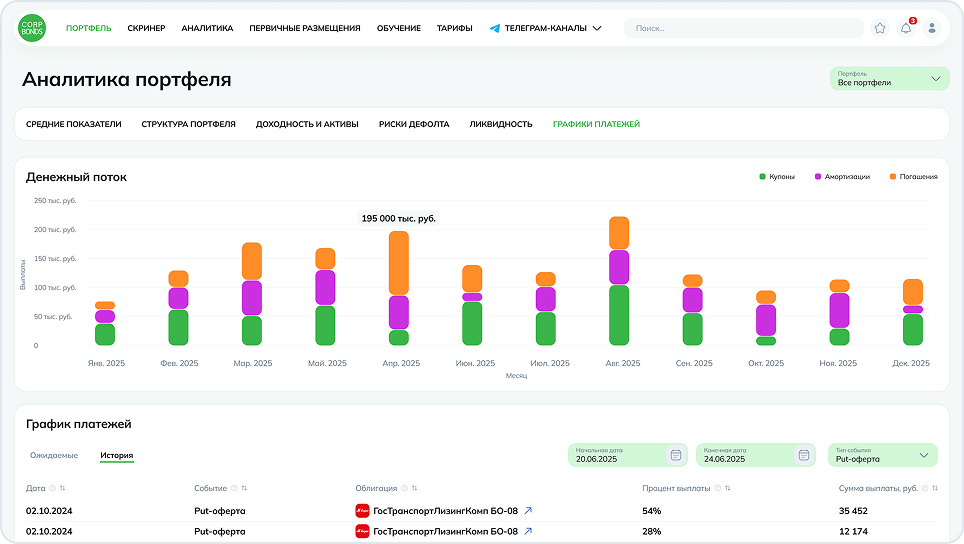Toggle Купоны series in chart legend
Image resolution: width=964 pixels, height=544 pixels.
click(x=777, y=177)
